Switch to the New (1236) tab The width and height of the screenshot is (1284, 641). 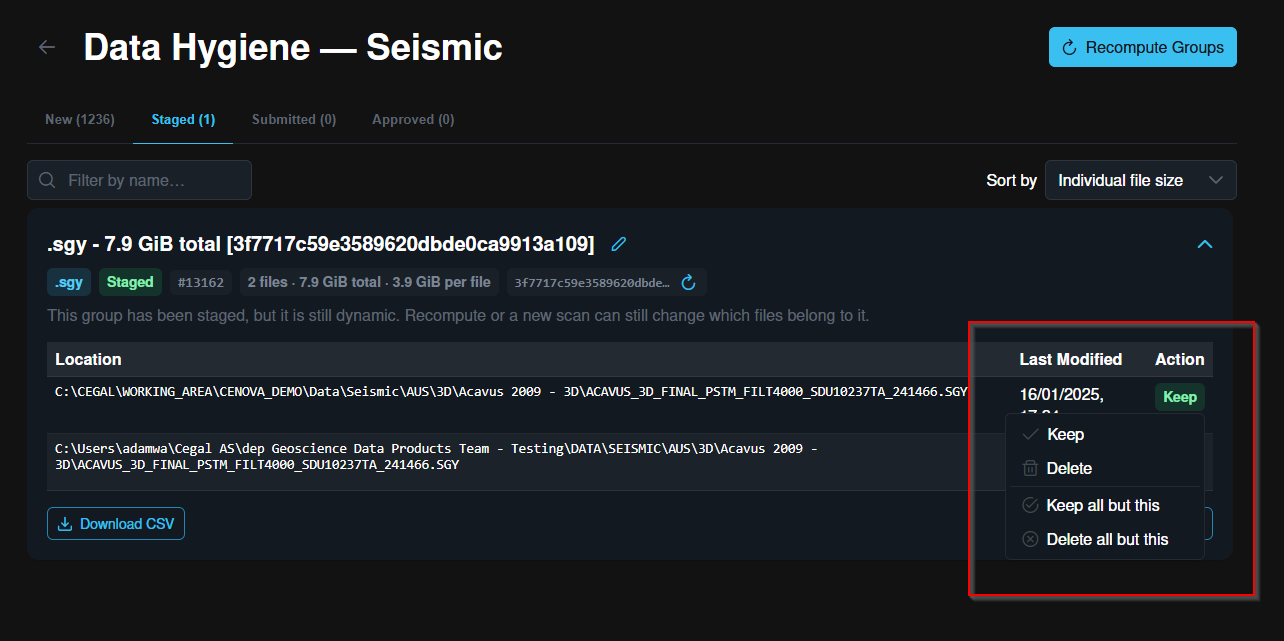point(80,119)
